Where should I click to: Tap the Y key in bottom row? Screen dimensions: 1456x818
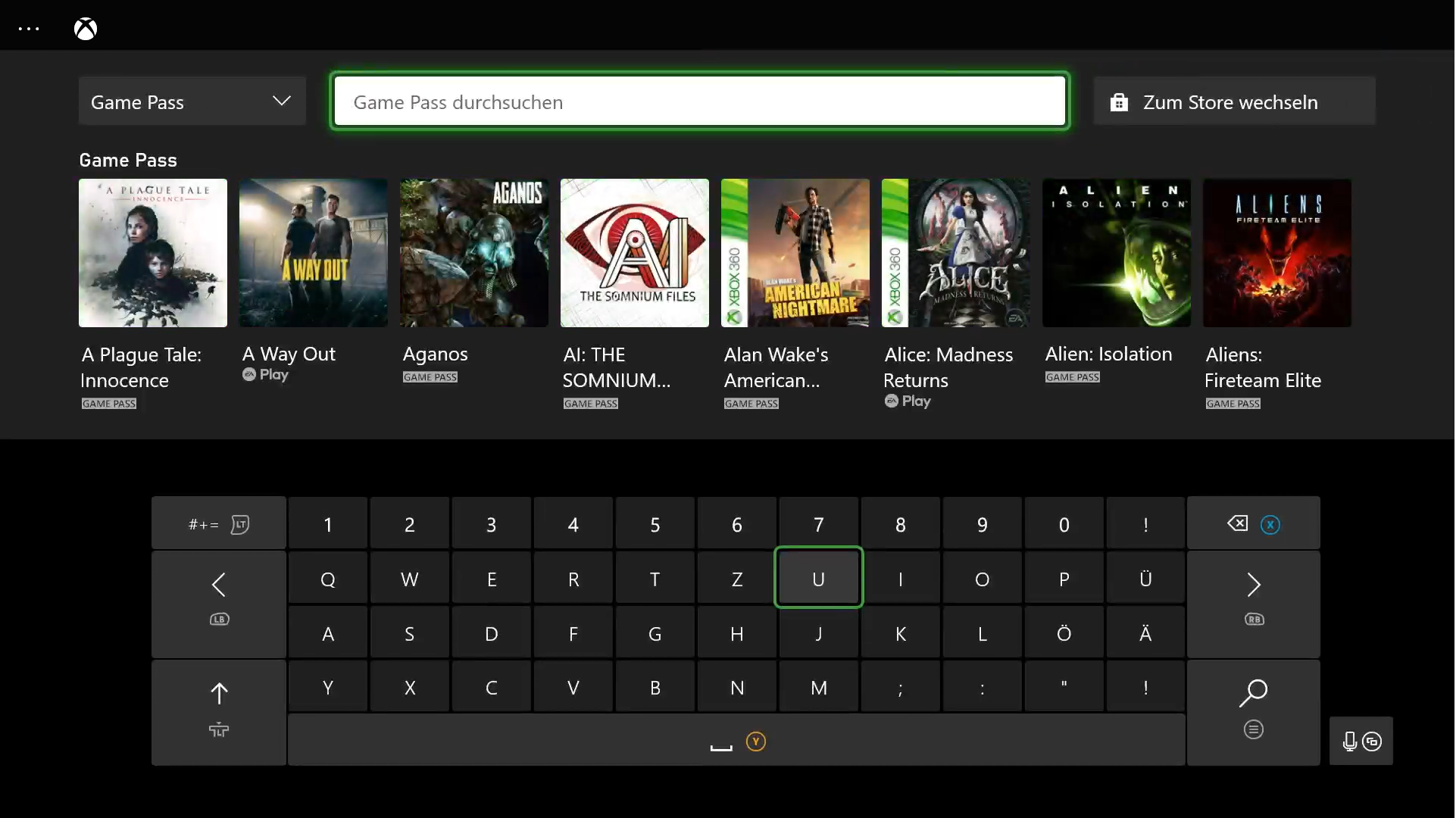(x=328, y=687)
